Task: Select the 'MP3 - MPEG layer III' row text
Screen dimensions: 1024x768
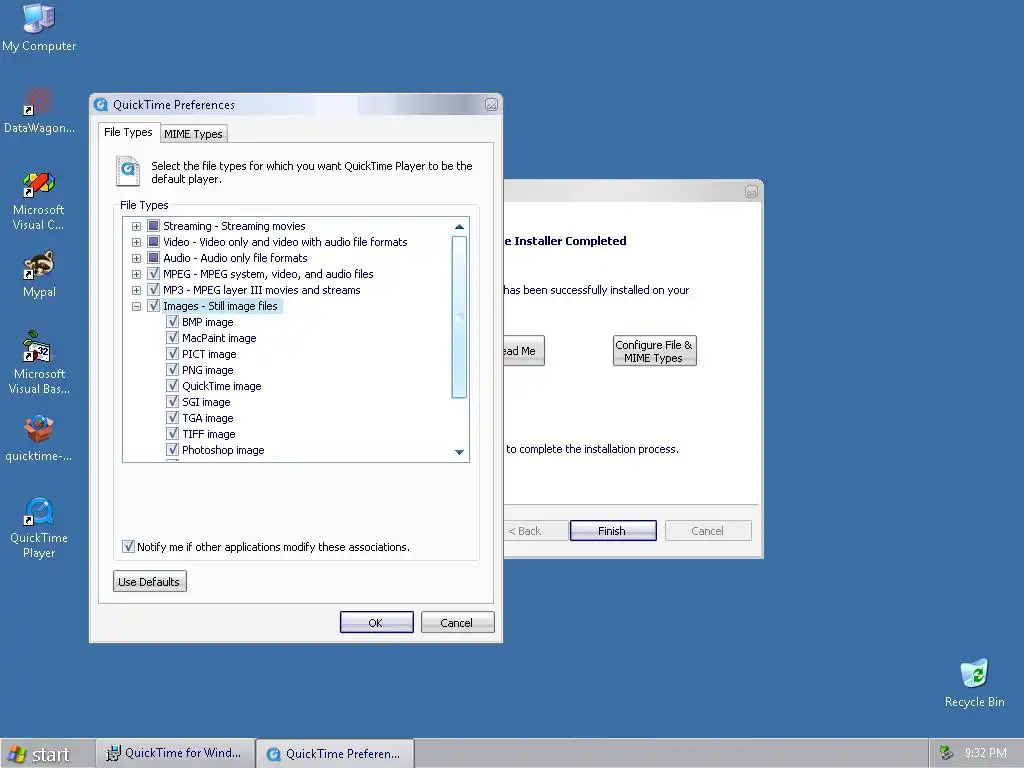Action: tap(261, 290)
